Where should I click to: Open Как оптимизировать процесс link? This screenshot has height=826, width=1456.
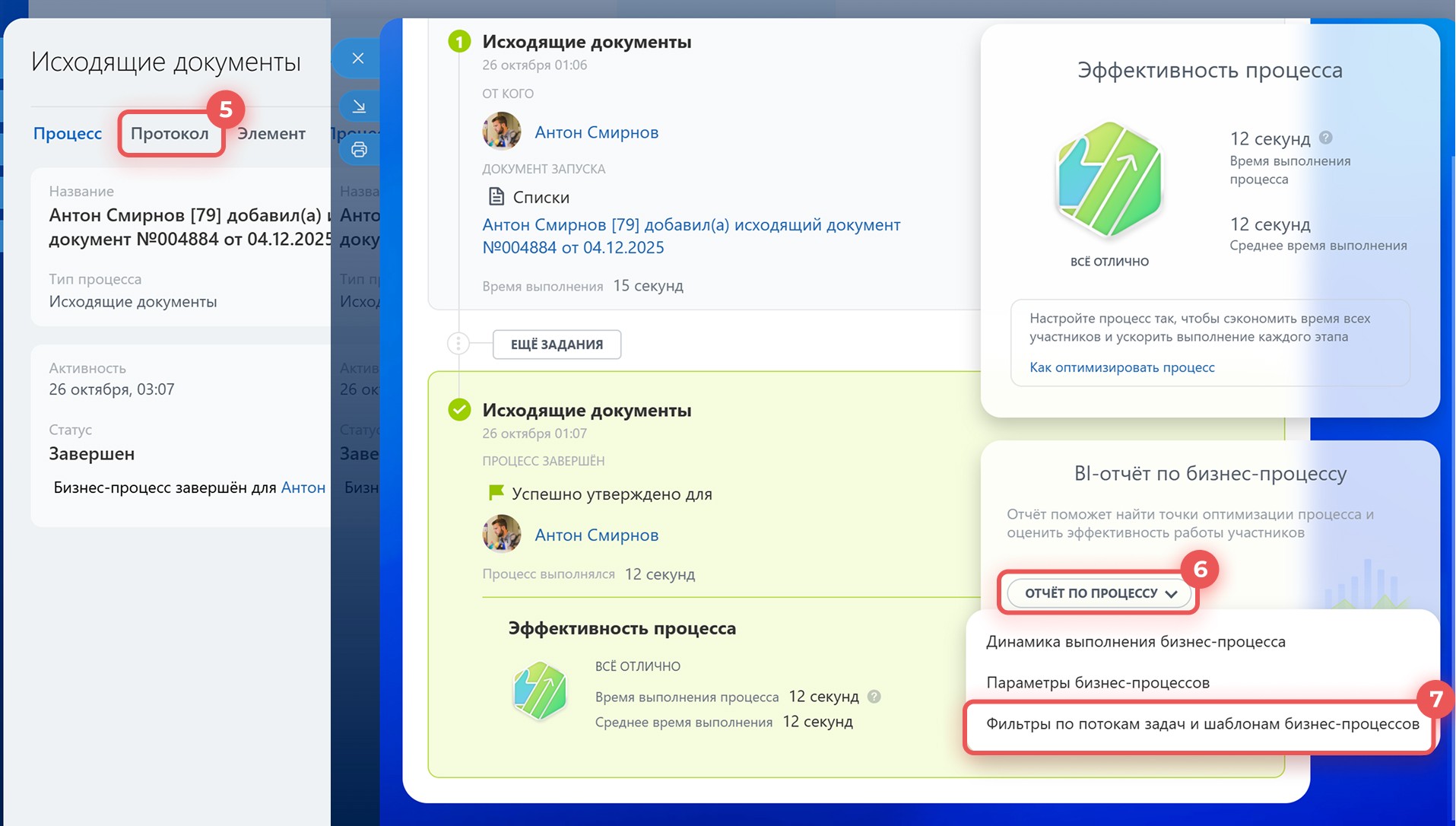pos(1121,367)
